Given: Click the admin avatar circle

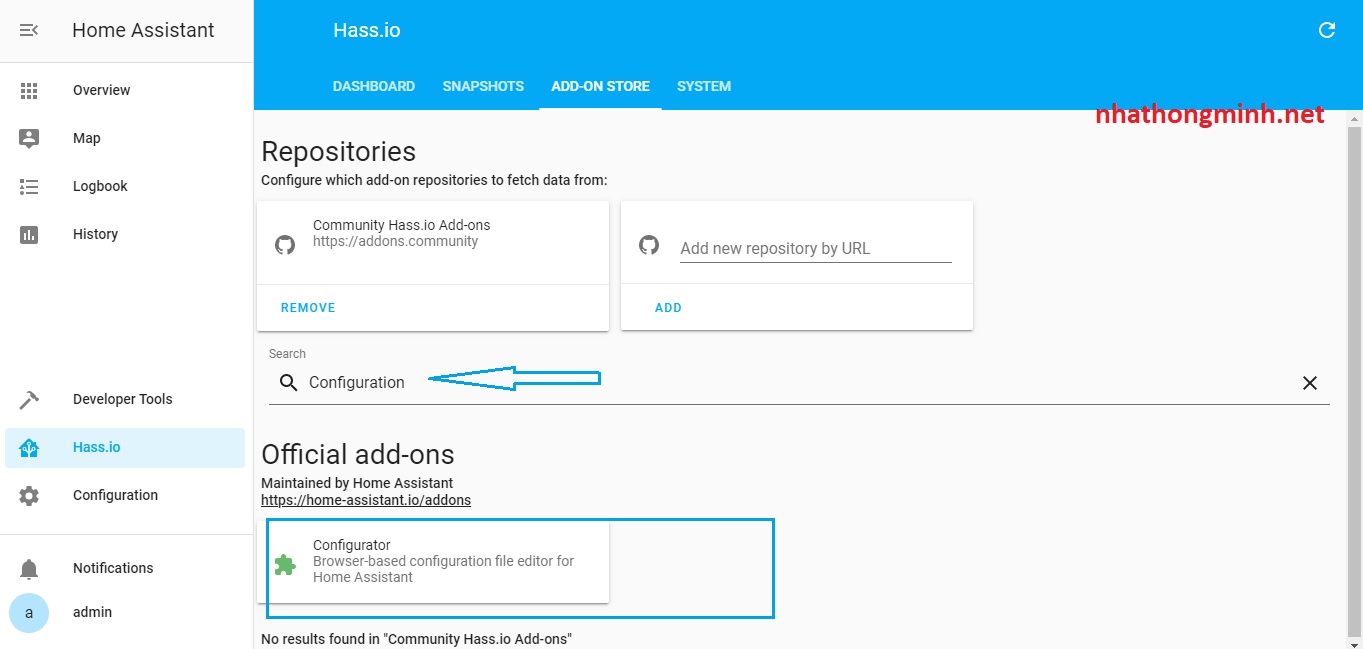Looking at the screenshot, I should [29, 613].
